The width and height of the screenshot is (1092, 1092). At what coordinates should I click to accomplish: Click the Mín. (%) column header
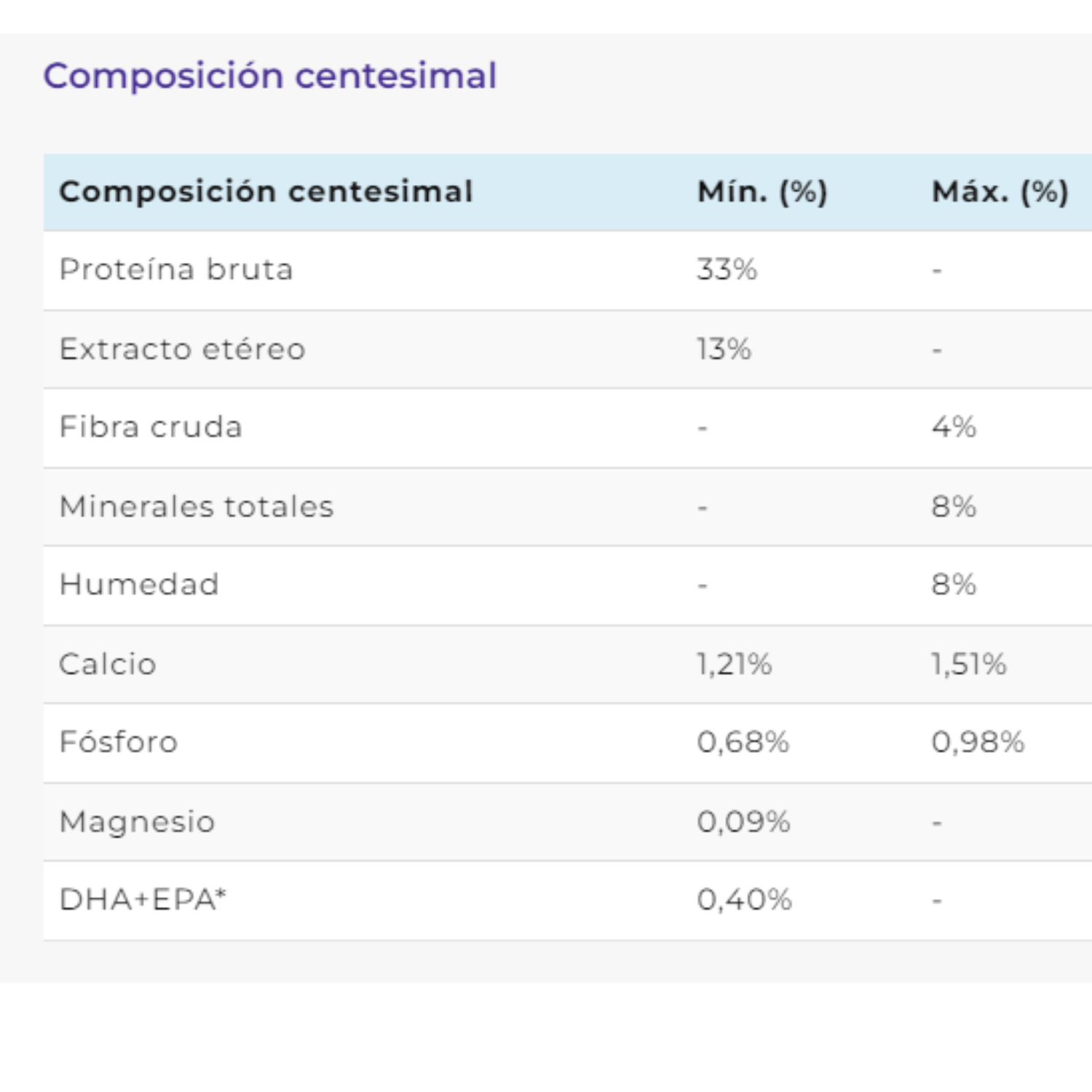click(x=762, y=192)
